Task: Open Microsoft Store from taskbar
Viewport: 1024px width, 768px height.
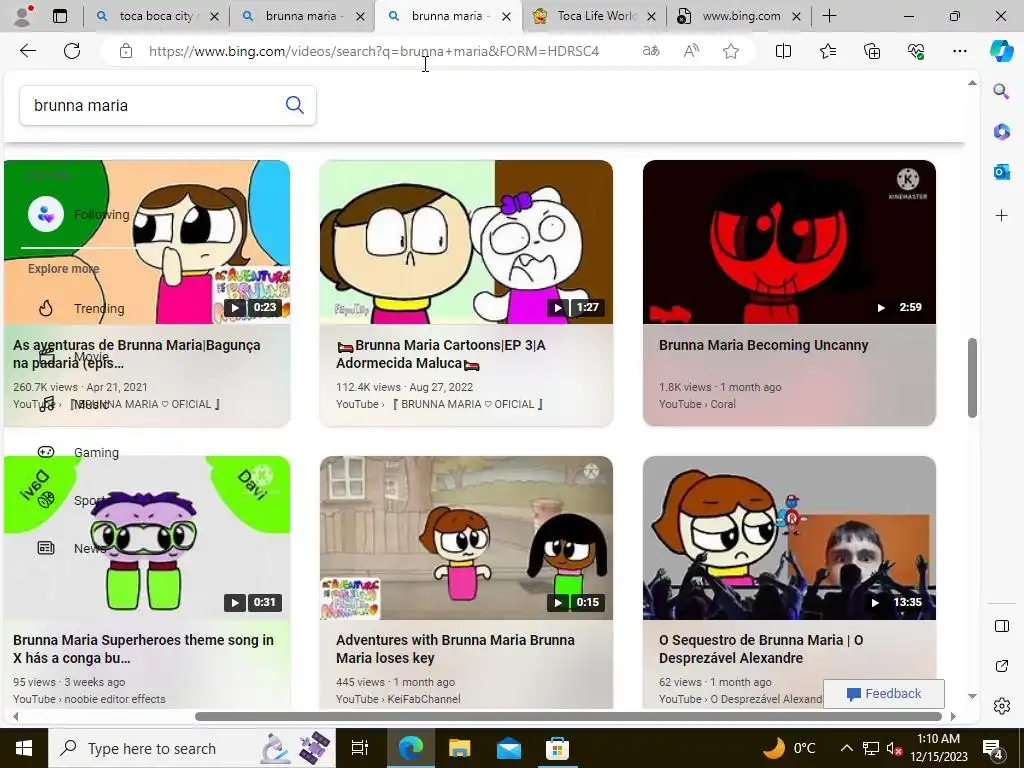Action: (x=557, y=748)
